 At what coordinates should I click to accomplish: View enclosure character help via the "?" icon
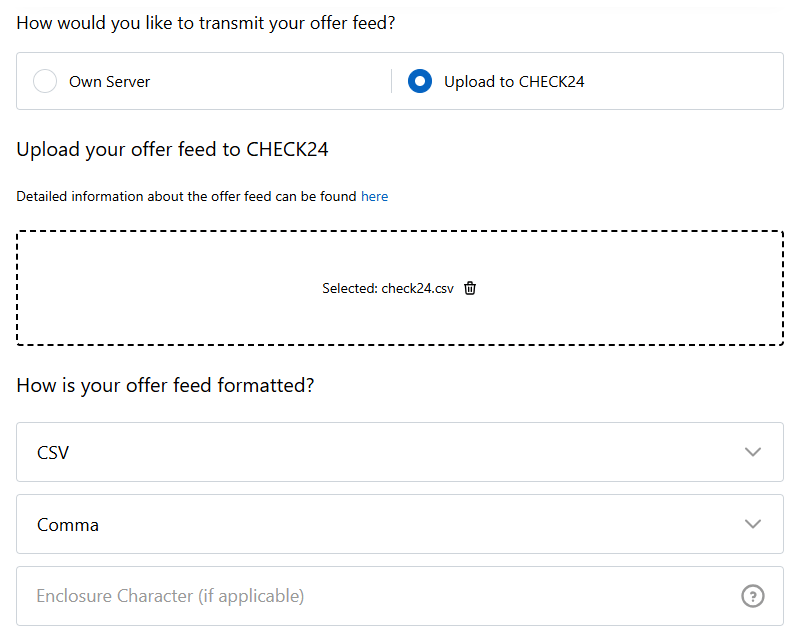(x=753, y=596)
